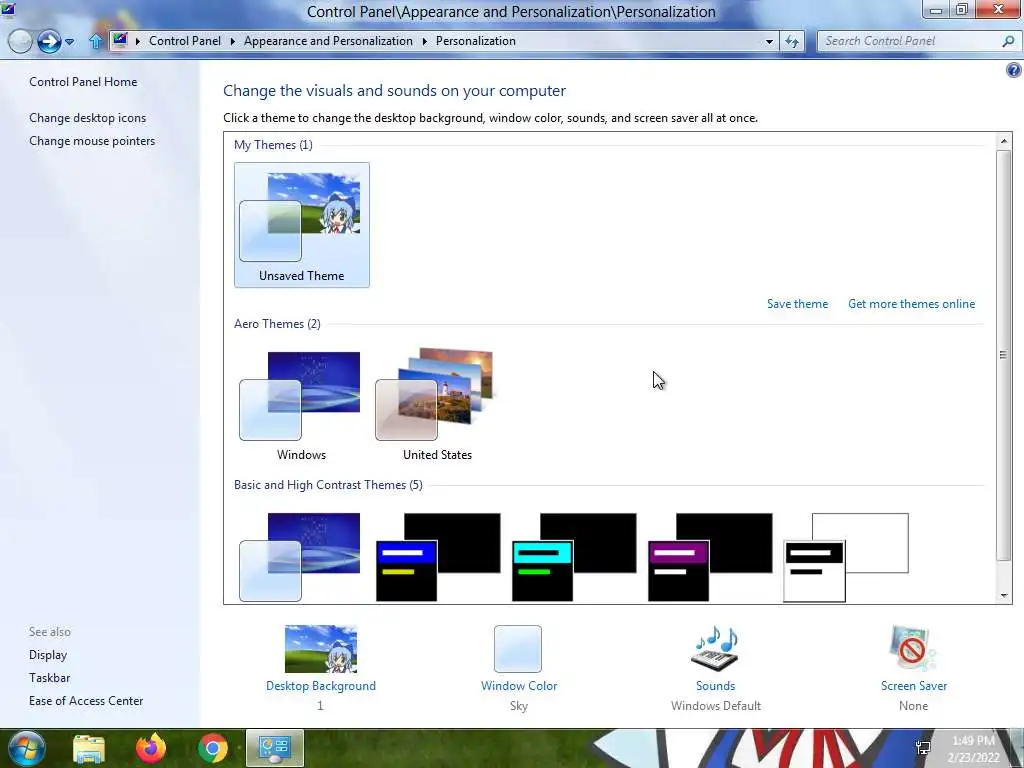Image resolution: width=1024 pixels, height=768 pixels.
Task: Open Ease of Access Center link
Action: [x=86, y=701]
